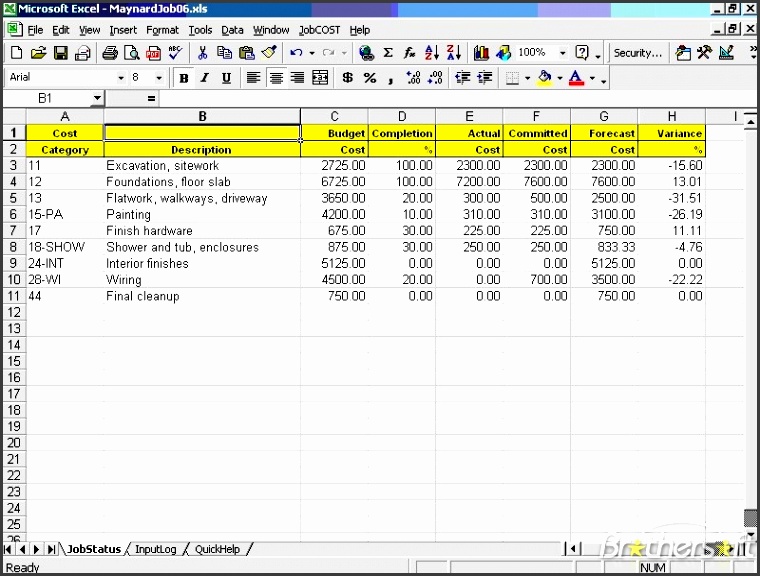Open the File menu
The image size is (760, 576).
pos(35,30)
